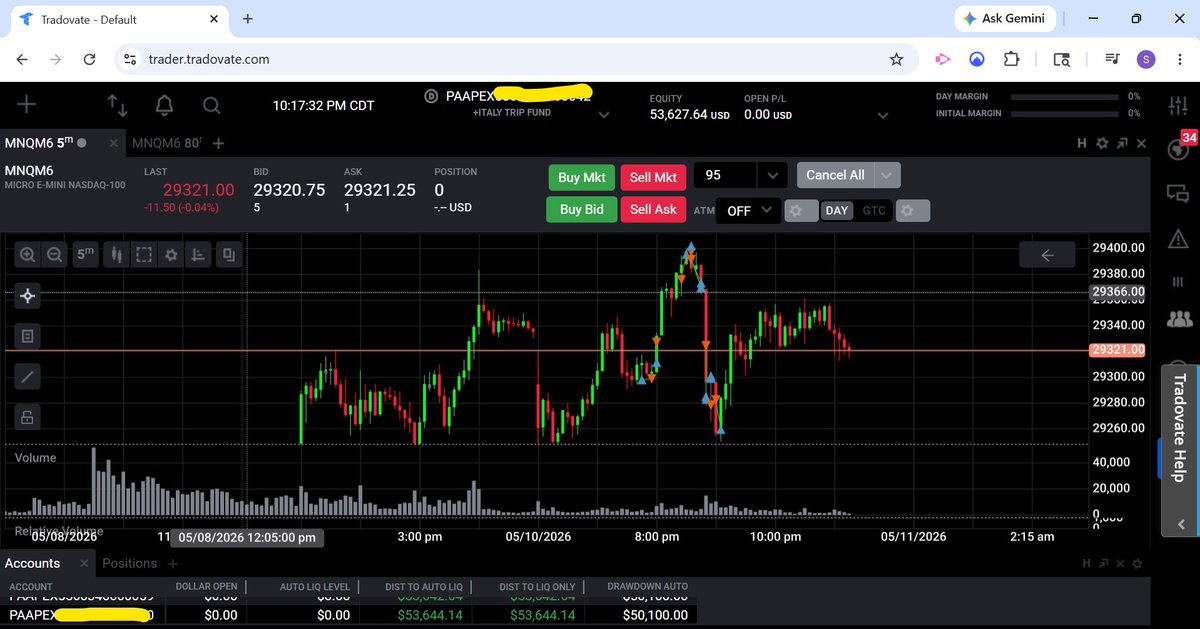Click the Initial Margin progress bar
This screenshot has width=1200, height=629.
tap(1065, 114)
